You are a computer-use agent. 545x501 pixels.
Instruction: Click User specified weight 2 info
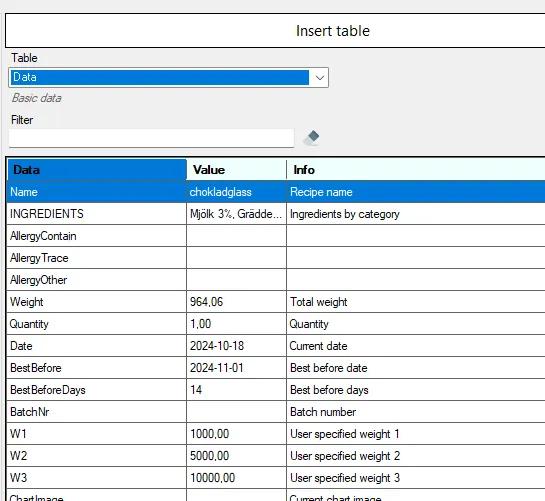[x=416, y=456]
